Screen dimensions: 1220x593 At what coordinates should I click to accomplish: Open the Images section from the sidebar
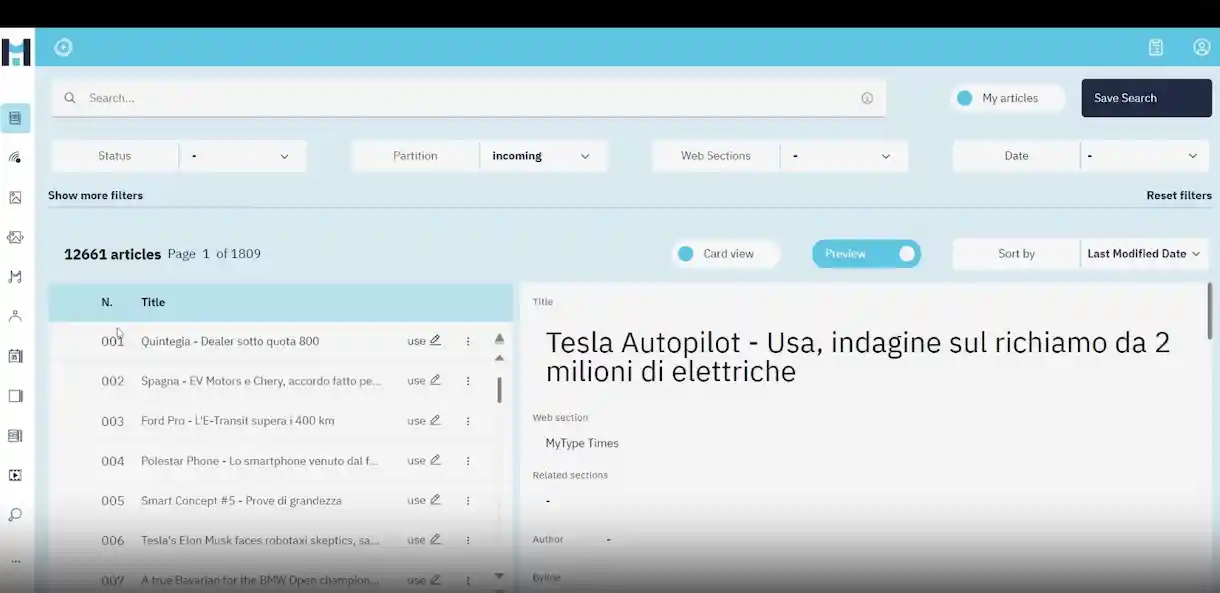(x=15, y=197)
